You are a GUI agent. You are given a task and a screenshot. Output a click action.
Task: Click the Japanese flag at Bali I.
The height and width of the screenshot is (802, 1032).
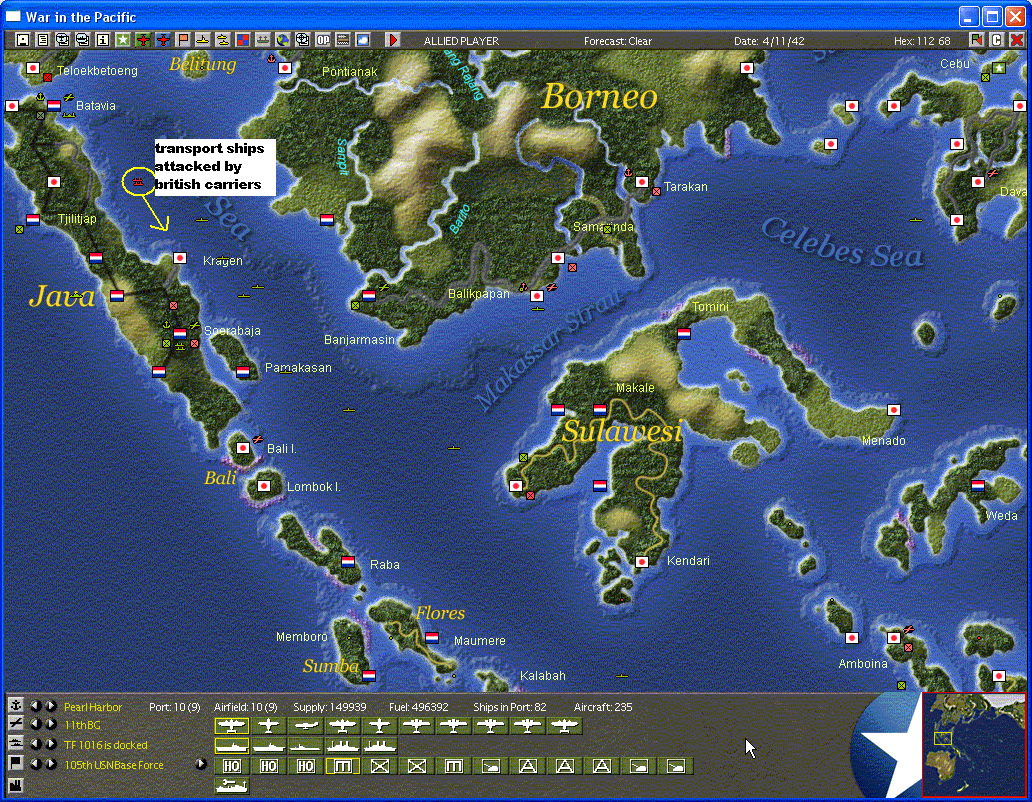point(243,448)
